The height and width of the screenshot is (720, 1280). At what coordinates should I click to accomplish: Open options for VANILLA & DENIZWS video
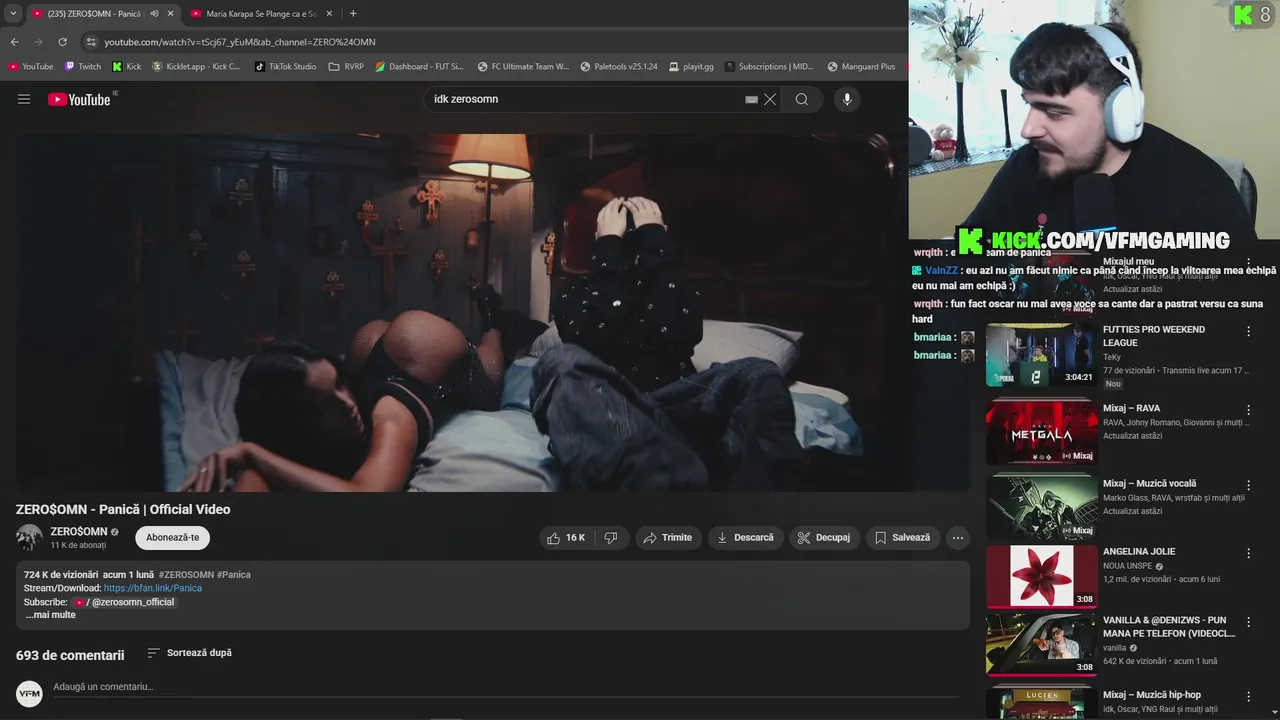tap(1248, 622)
